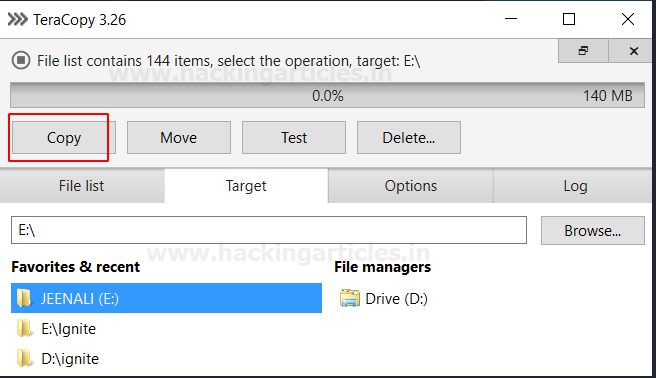Run the Test operation

pyautogui.click(x=294, y=138)
